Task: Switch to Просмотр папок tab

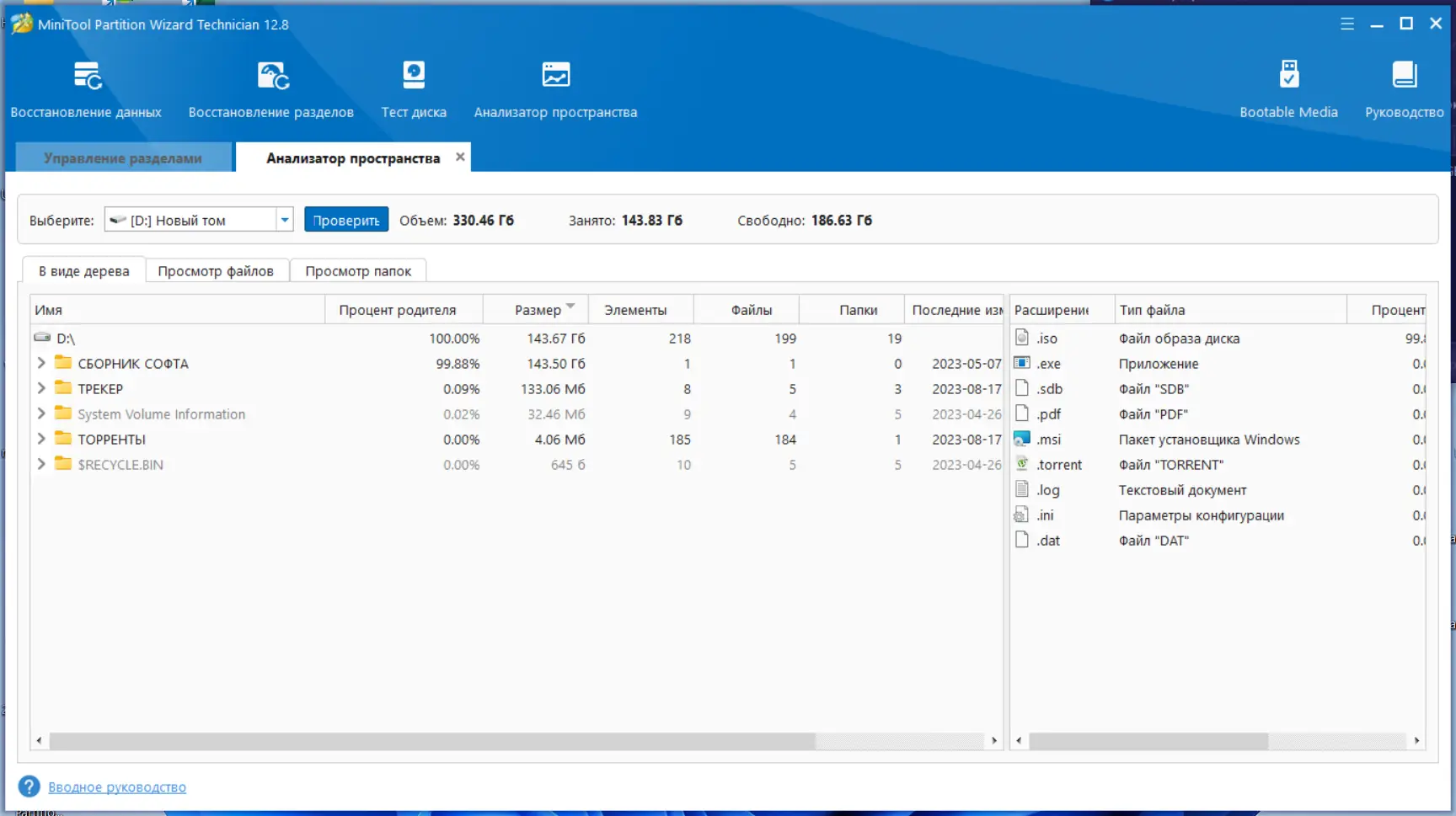Action: (x=358, y=270)
